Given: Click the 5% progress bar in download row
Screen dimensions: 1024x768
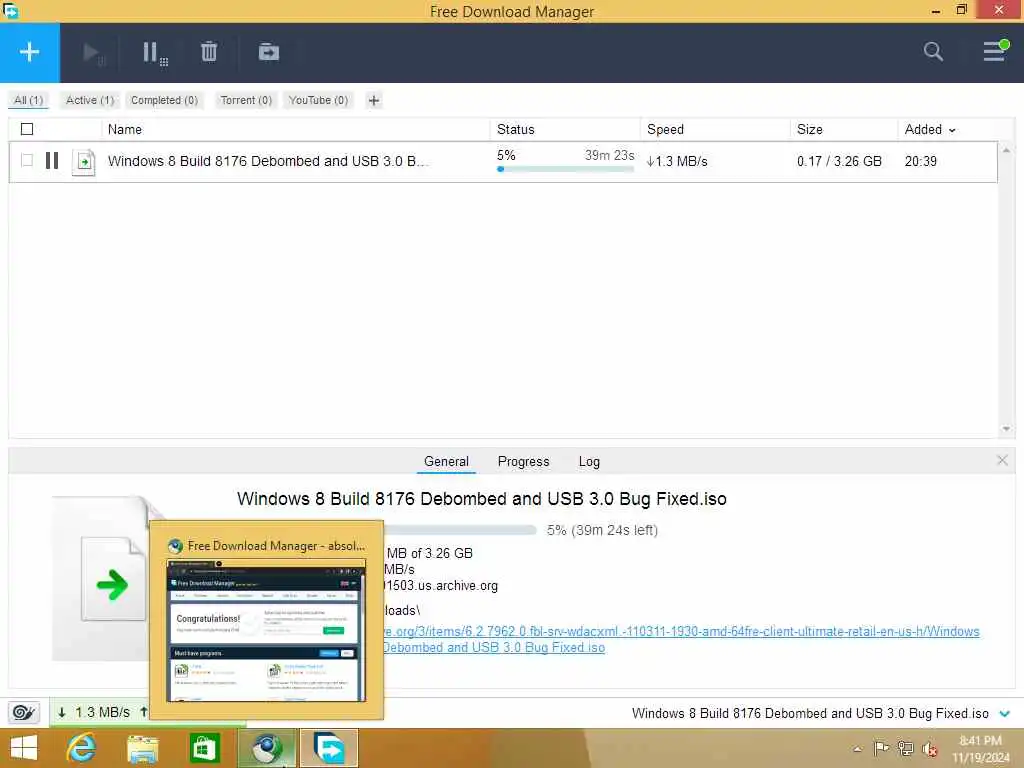Looking at the screenshot, I should click(x=566, y=169).
